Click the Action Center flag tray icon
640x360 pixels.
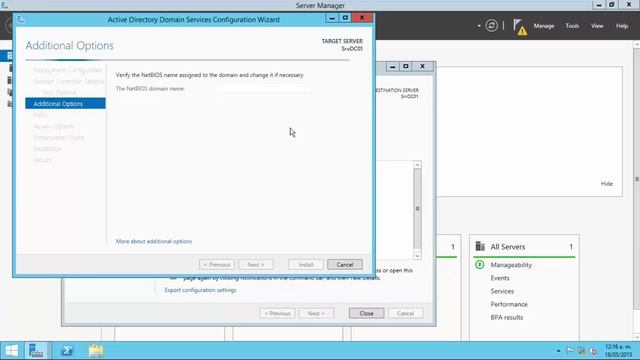pyautogui.click(x=570, y=351)
